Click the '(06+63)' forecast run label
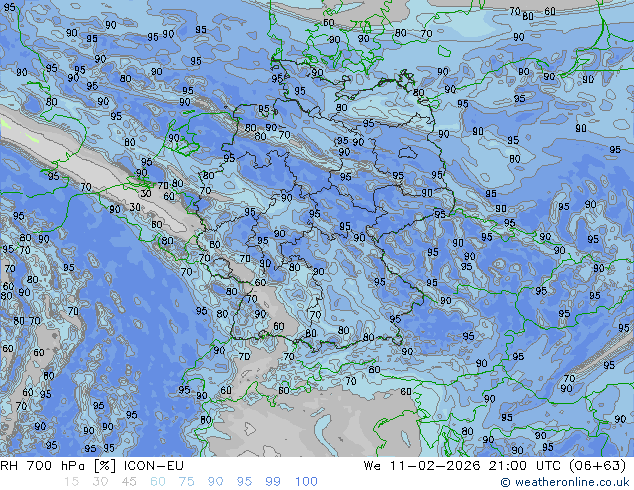634x490 pixels. point(598,466)
